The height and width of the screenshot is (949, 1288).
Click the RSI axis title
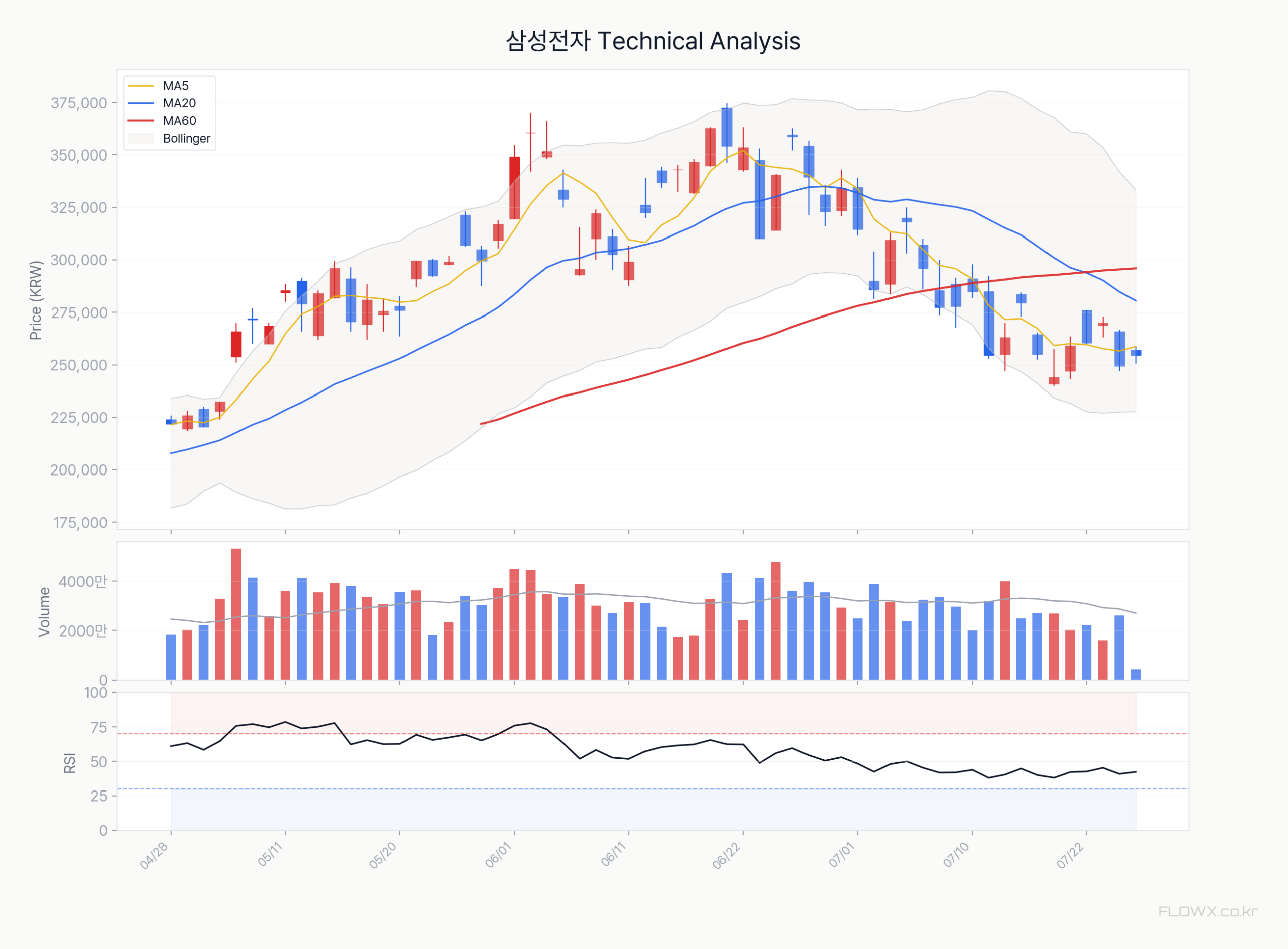69,763
